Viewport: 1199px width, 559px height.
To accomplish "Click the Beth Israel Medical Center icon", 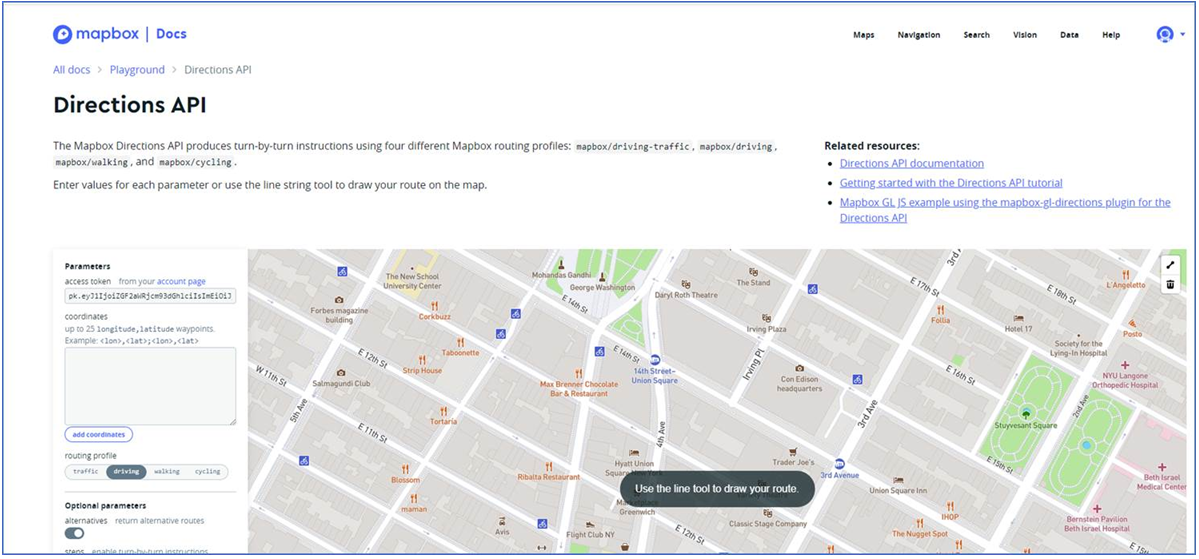I will coord(1162,466).
